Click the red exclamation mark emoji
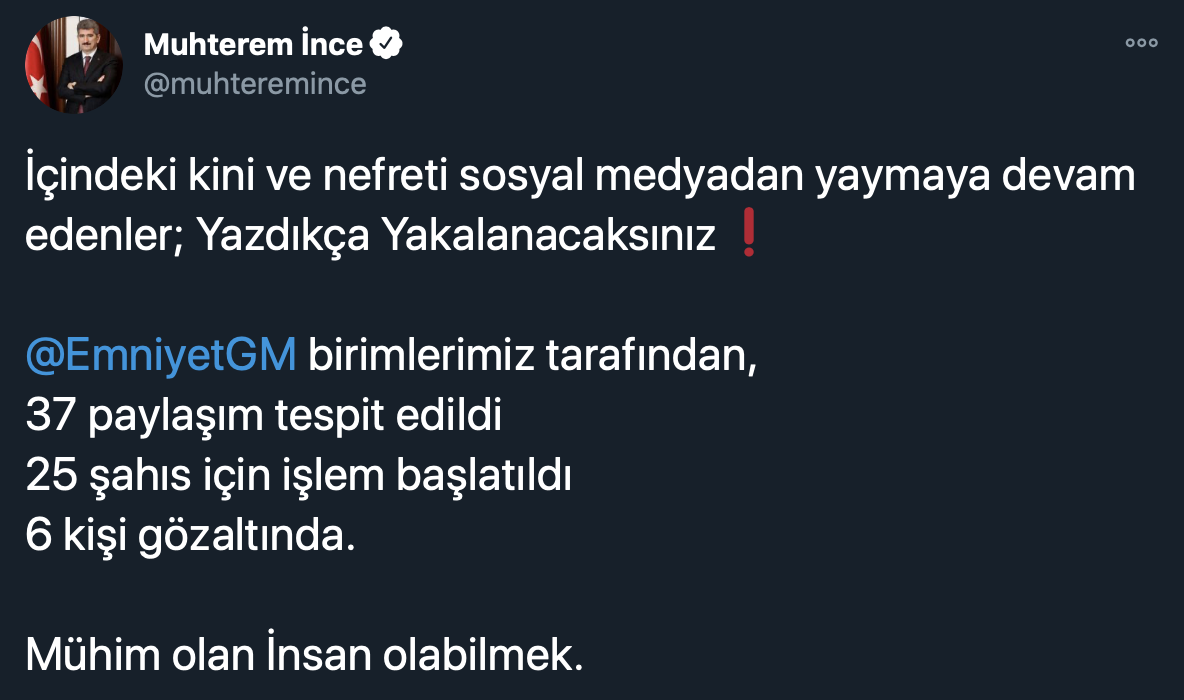 (x=746, y=237)
